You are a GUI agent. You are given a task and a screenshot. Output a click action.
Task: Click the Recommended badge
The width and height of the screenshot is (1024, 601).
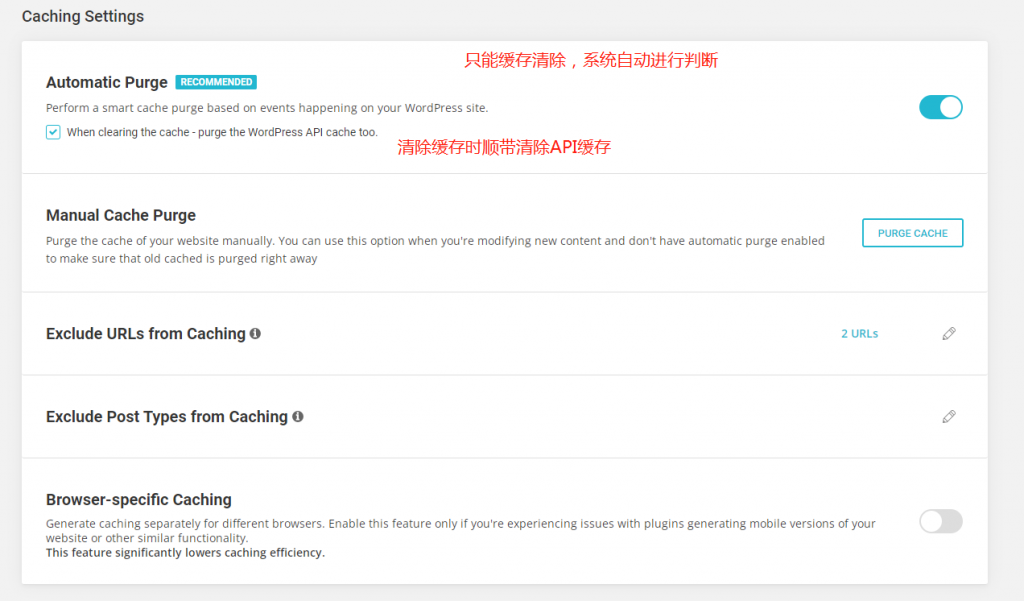(215, 82)
